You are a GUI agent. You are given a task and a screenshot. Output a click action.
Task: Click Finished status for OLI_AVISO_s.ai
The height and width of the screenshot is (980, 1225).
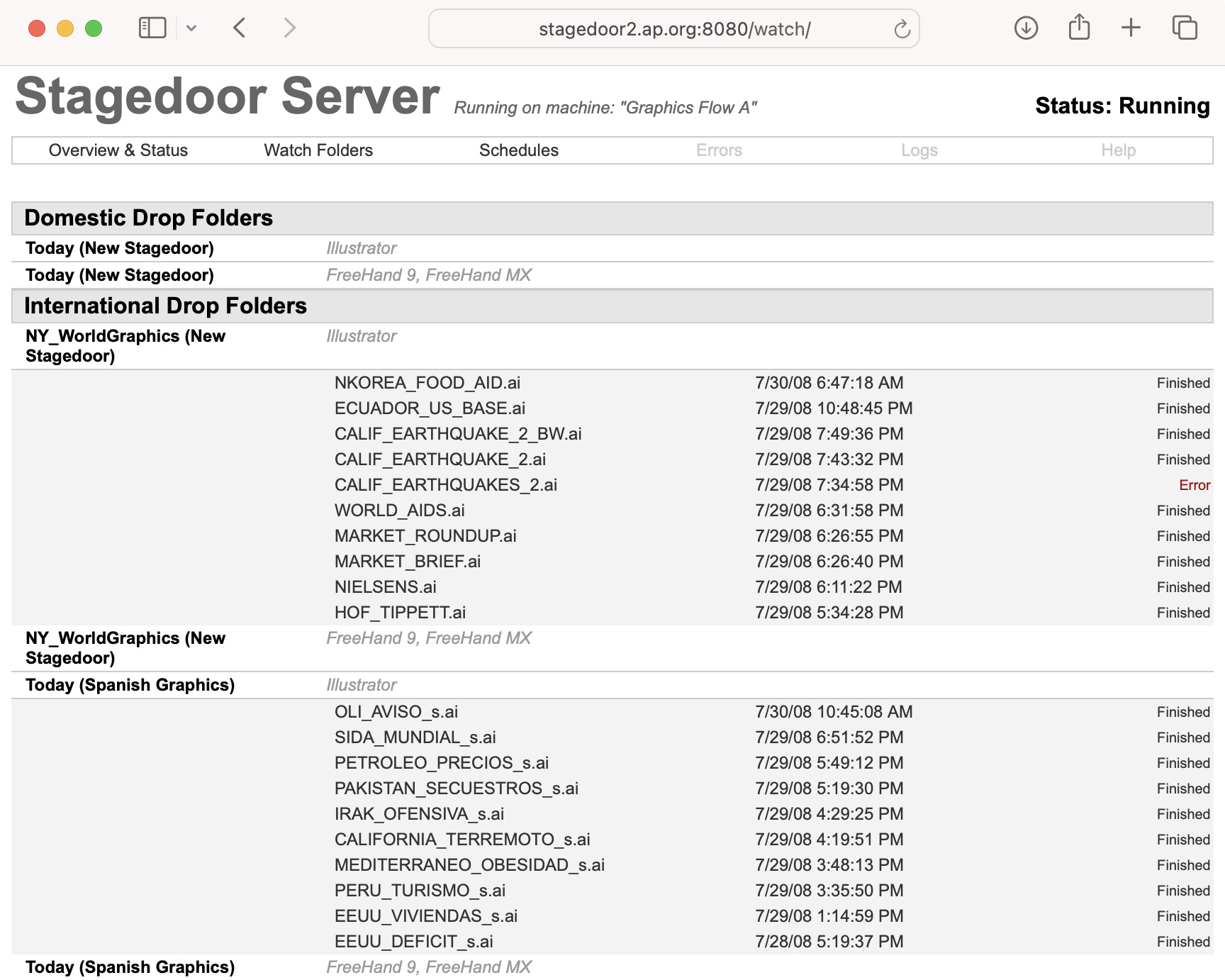[x=1183, y=712]
